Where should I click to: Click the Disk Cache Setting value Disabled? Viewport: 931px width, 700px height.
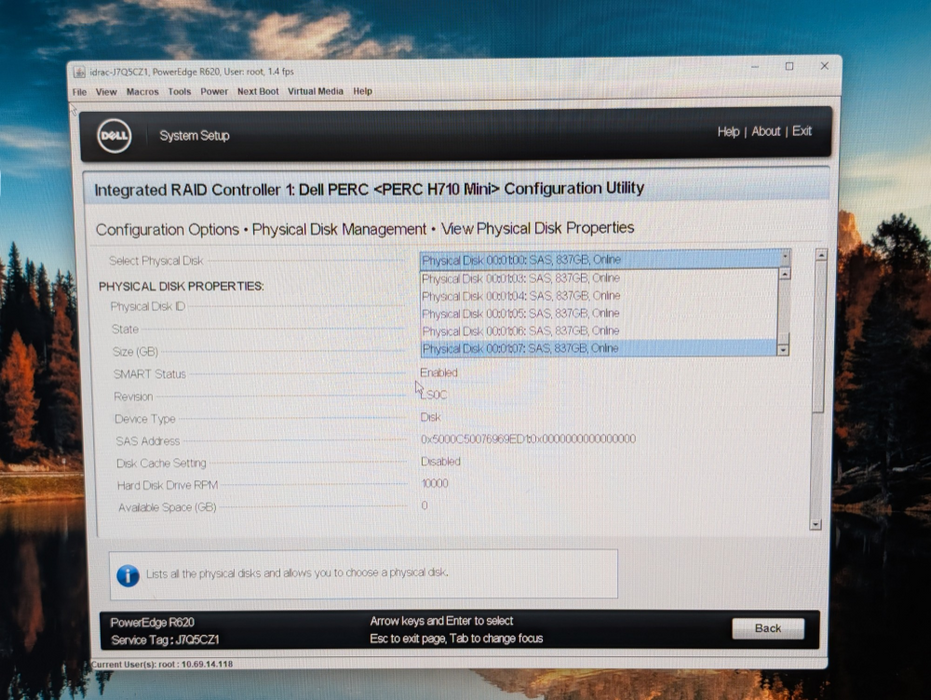pos(441,461)
